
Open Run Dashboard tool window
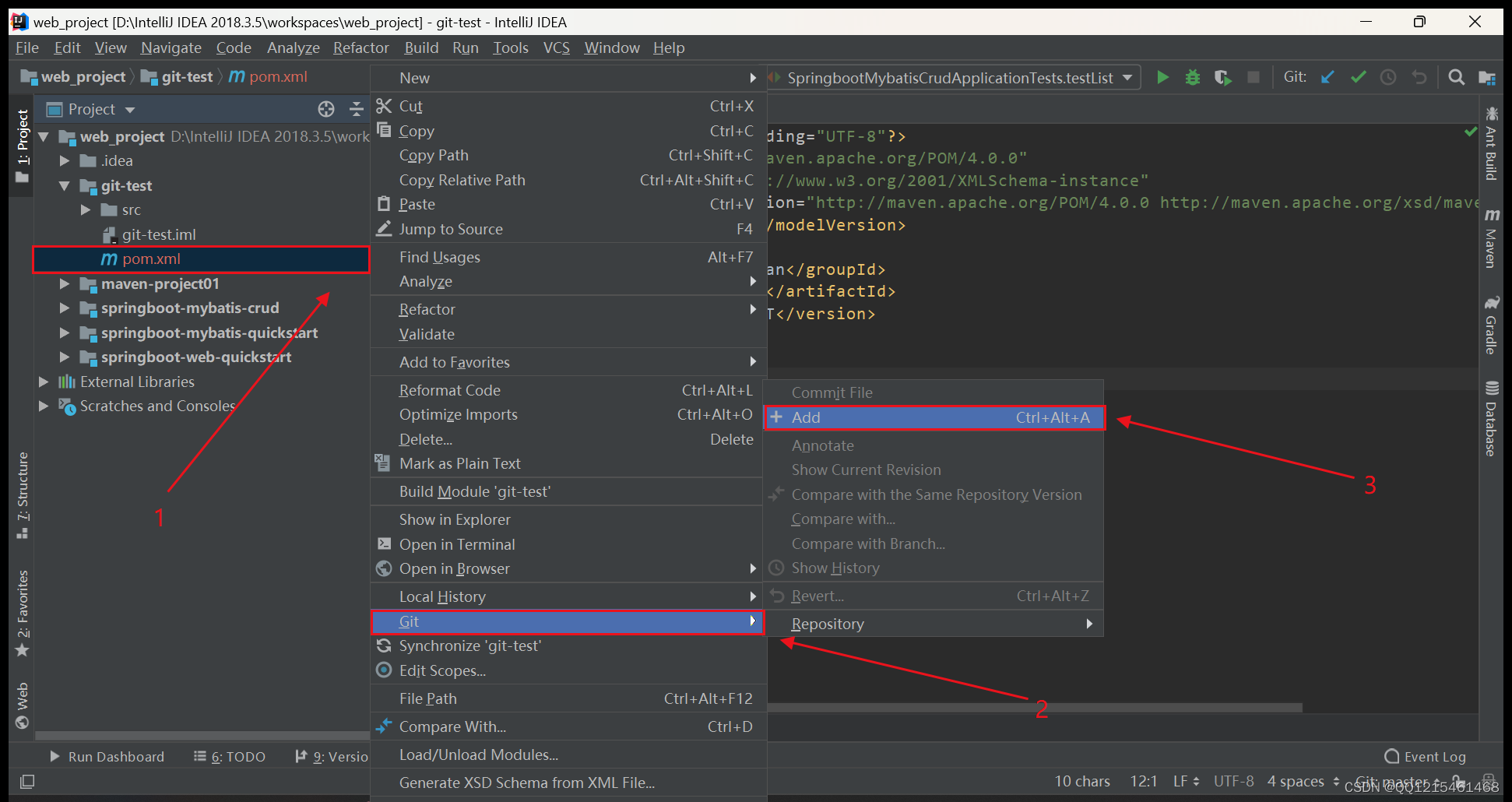coord(107,757)
